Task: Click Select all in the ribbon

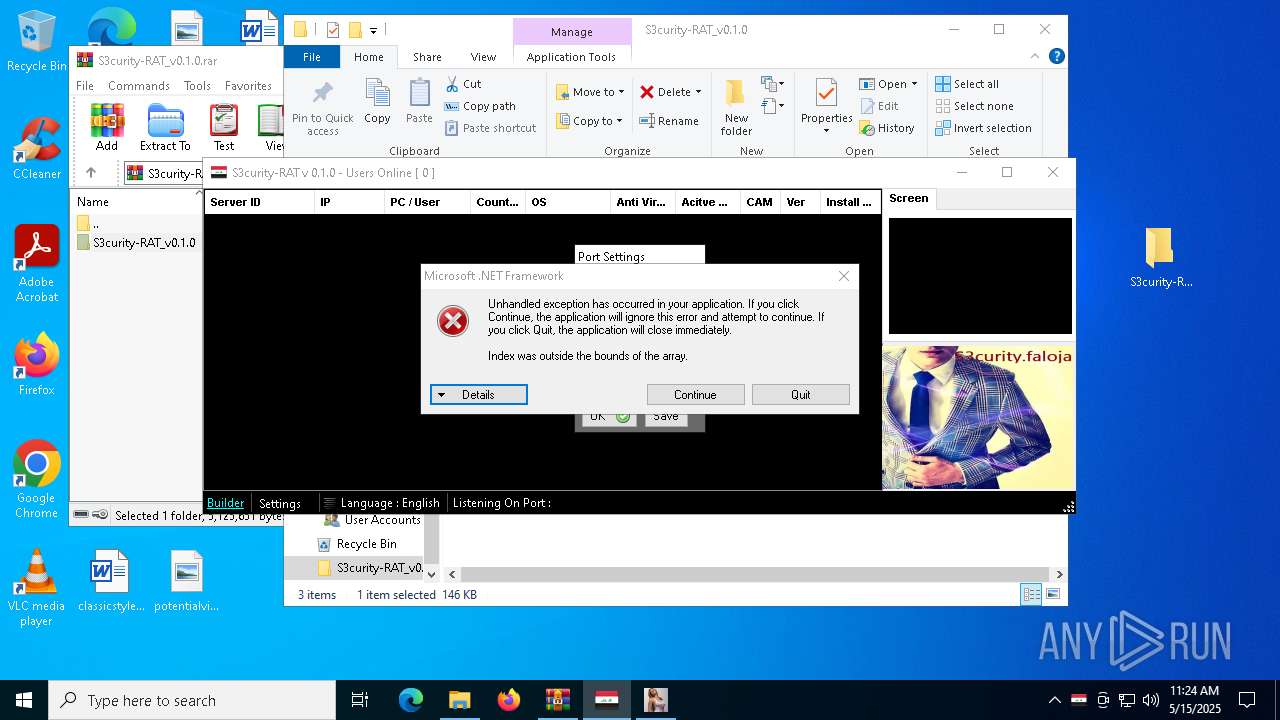Action: click(967, 84)
